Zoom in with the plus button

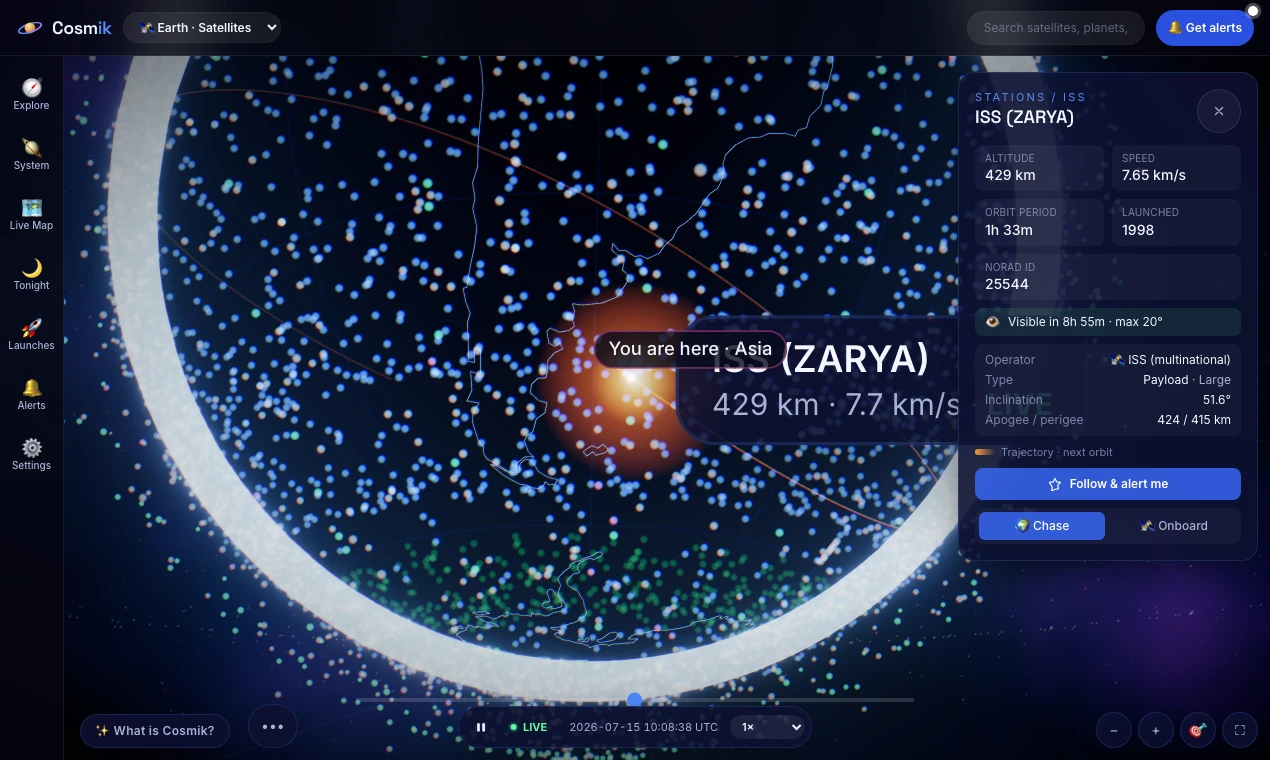pos(1156,730)
